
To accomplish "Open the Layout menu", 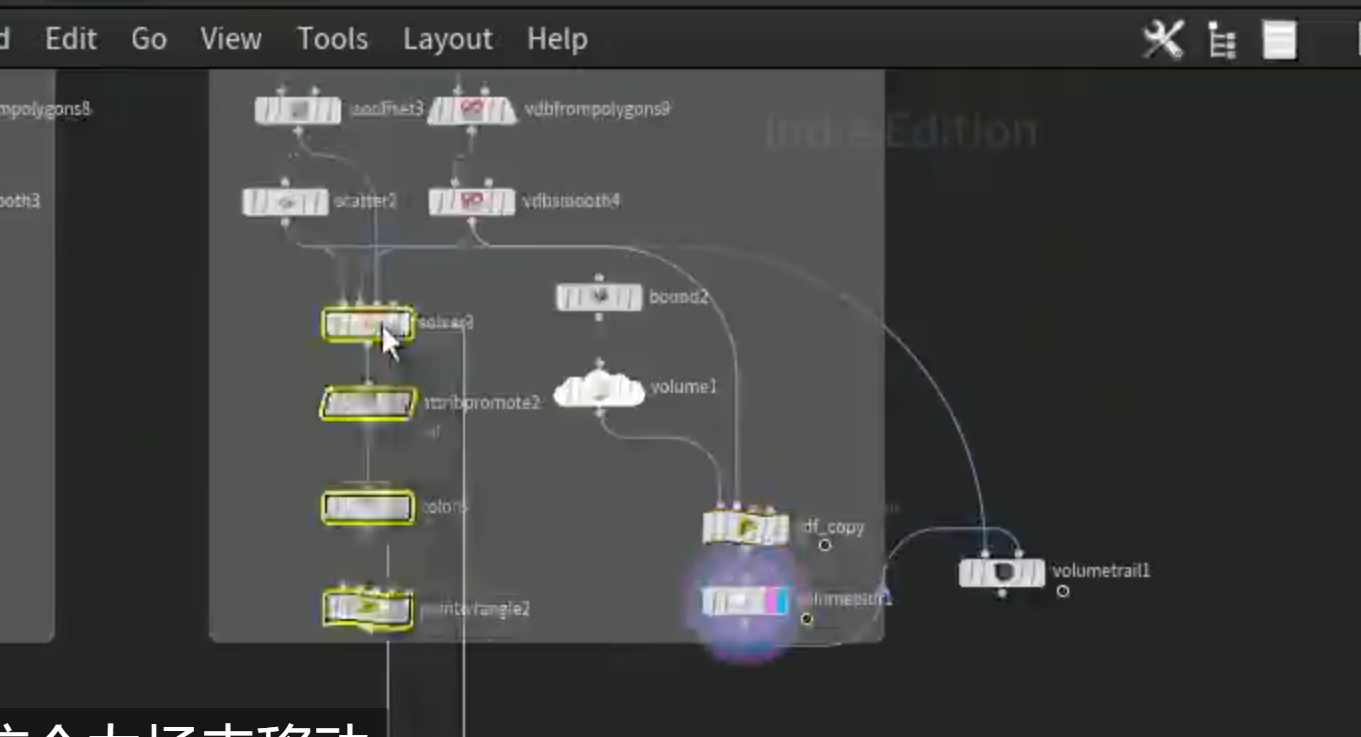I will click(x=447, y=39).
